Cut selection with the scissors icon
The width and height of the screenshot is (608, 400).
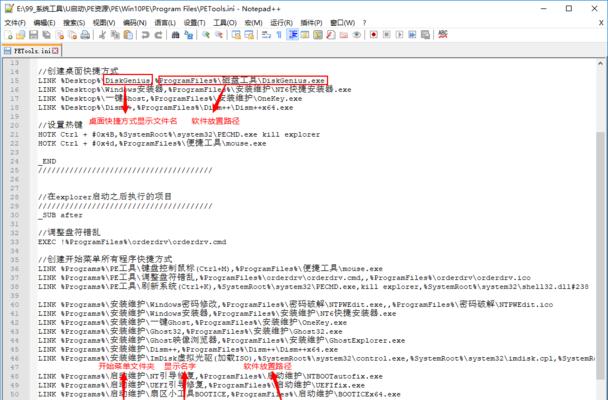tap(102, 35)
